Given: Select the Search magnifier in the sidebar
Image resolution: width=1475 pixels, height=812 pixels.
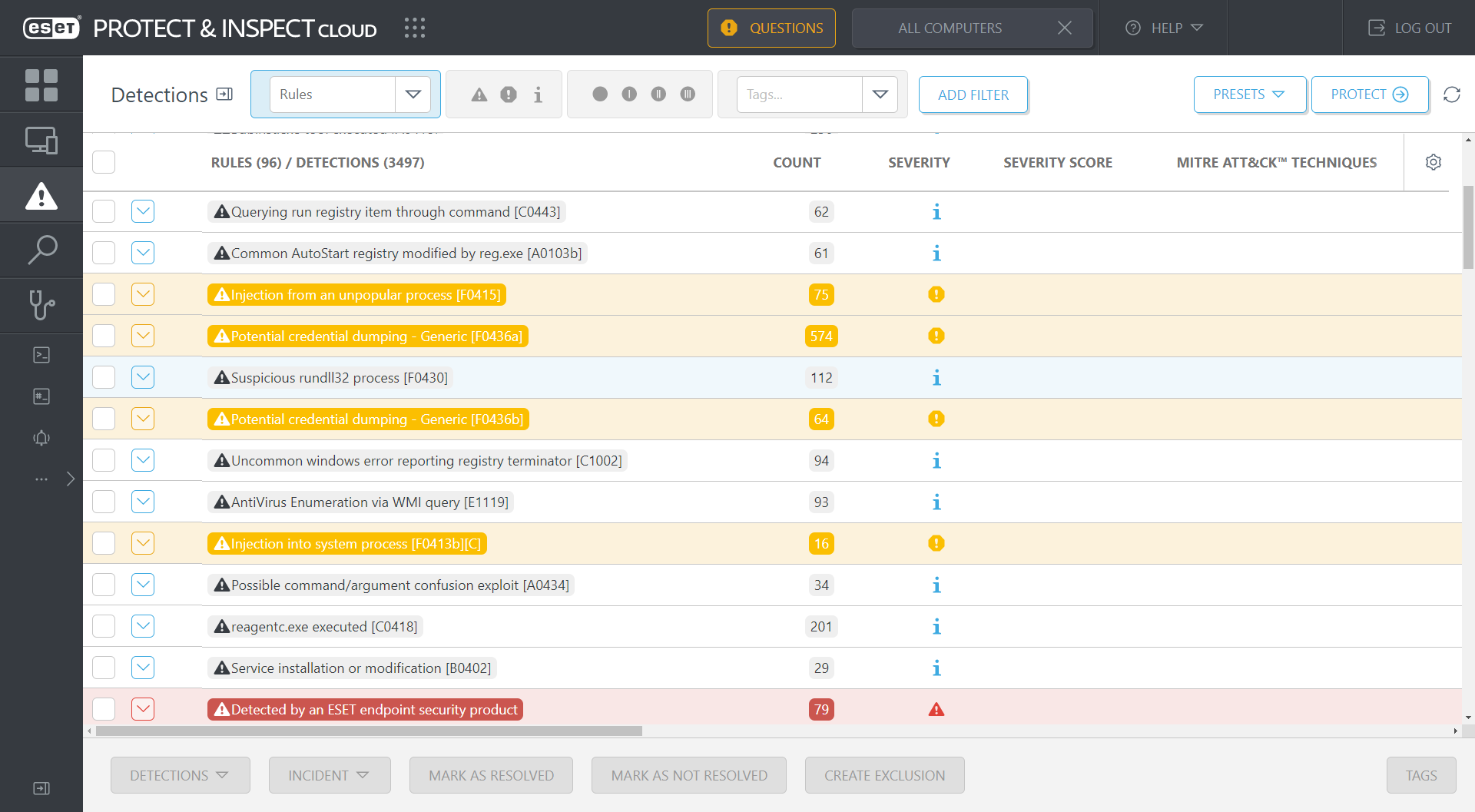Looking at the screenshot, I should click(41, 250).
